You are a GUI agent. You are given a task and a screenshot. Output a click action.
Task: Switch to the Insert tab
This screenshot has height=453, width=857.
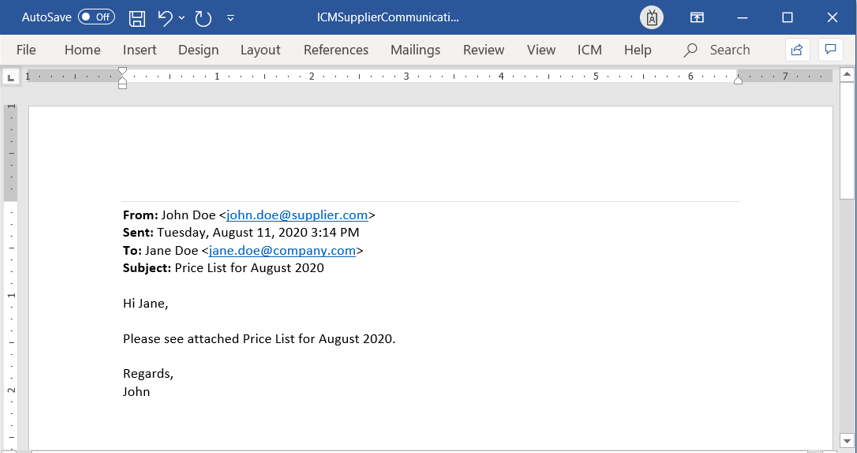pyautogui.click(x=139, y=50)
